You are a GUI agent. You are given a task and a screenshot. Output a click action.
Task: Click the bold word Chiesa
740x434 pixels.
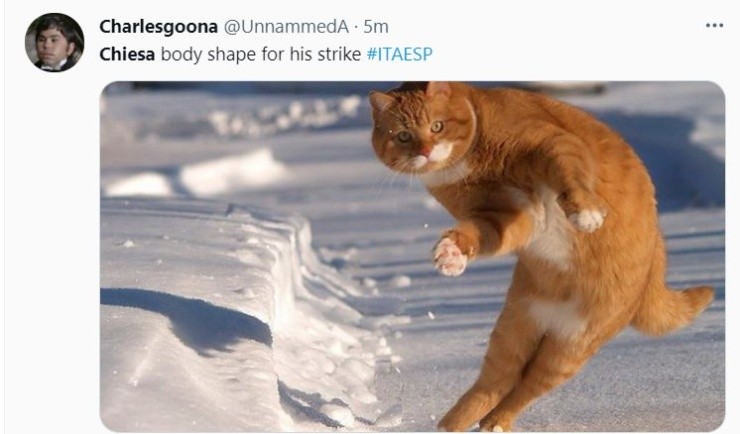coord(127,54)
